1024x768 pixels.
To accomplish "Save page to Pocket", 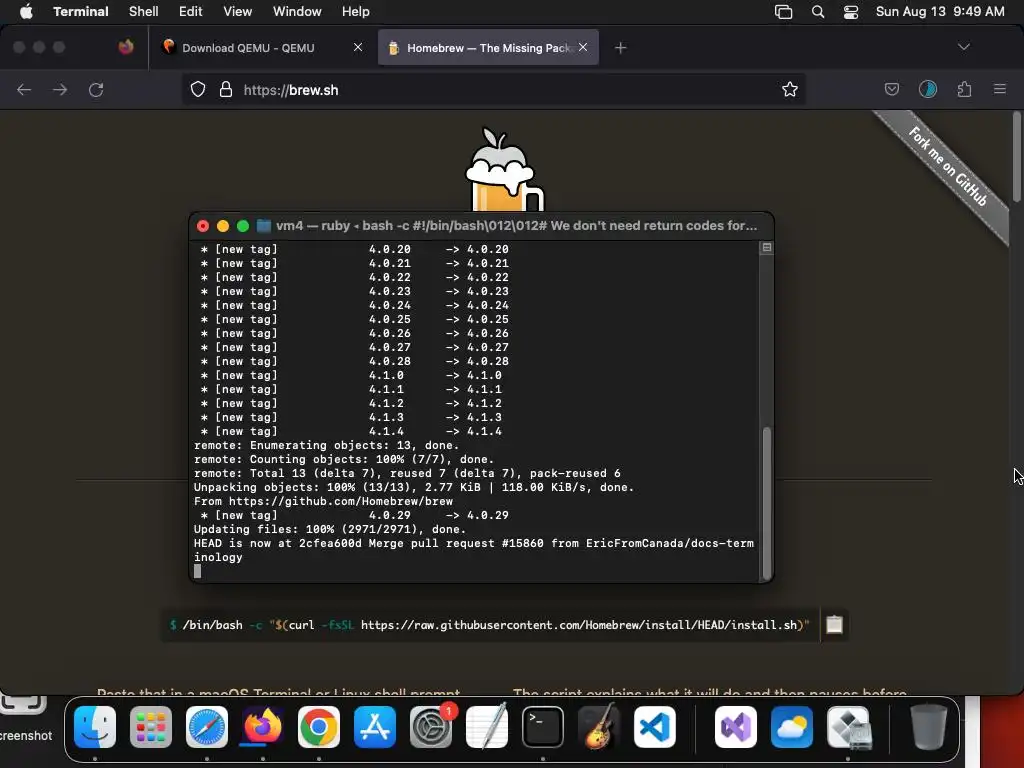I will point(891,89).
